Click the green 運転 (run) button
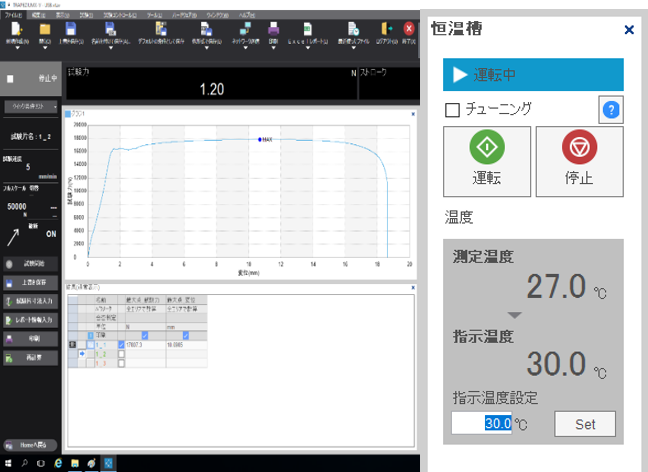Viewport: 648px width, 472px height. point(486,162)
